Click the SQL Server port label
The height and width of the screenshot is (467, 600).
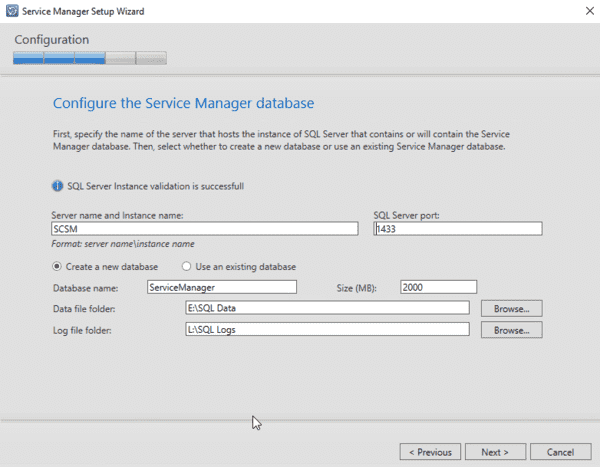click(406, 216)
